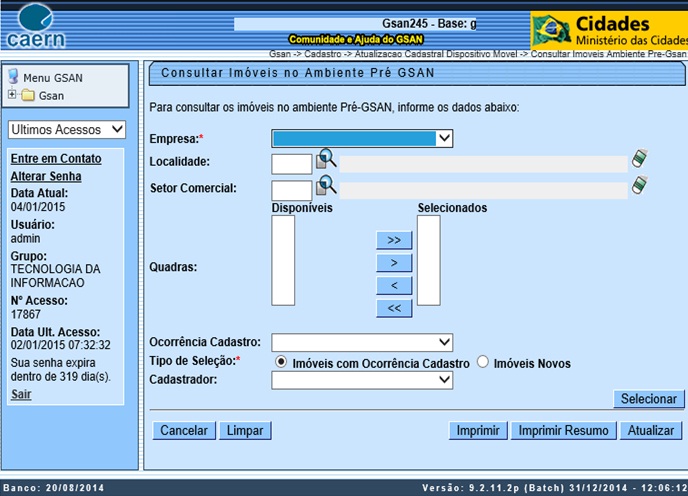Remove selected quadra with < button
Viewport: 688px width, 496px height.
pos(394,286)
